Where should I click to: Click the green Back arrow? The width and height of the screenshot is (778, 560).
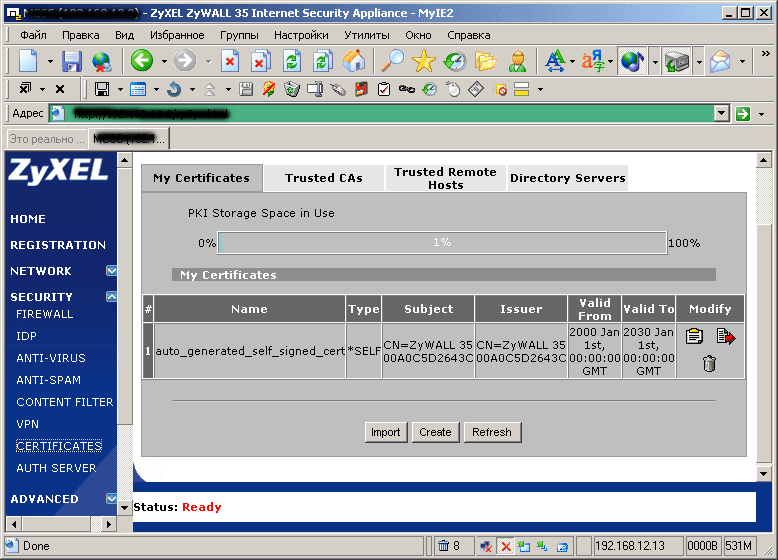[x=142, y=61]
